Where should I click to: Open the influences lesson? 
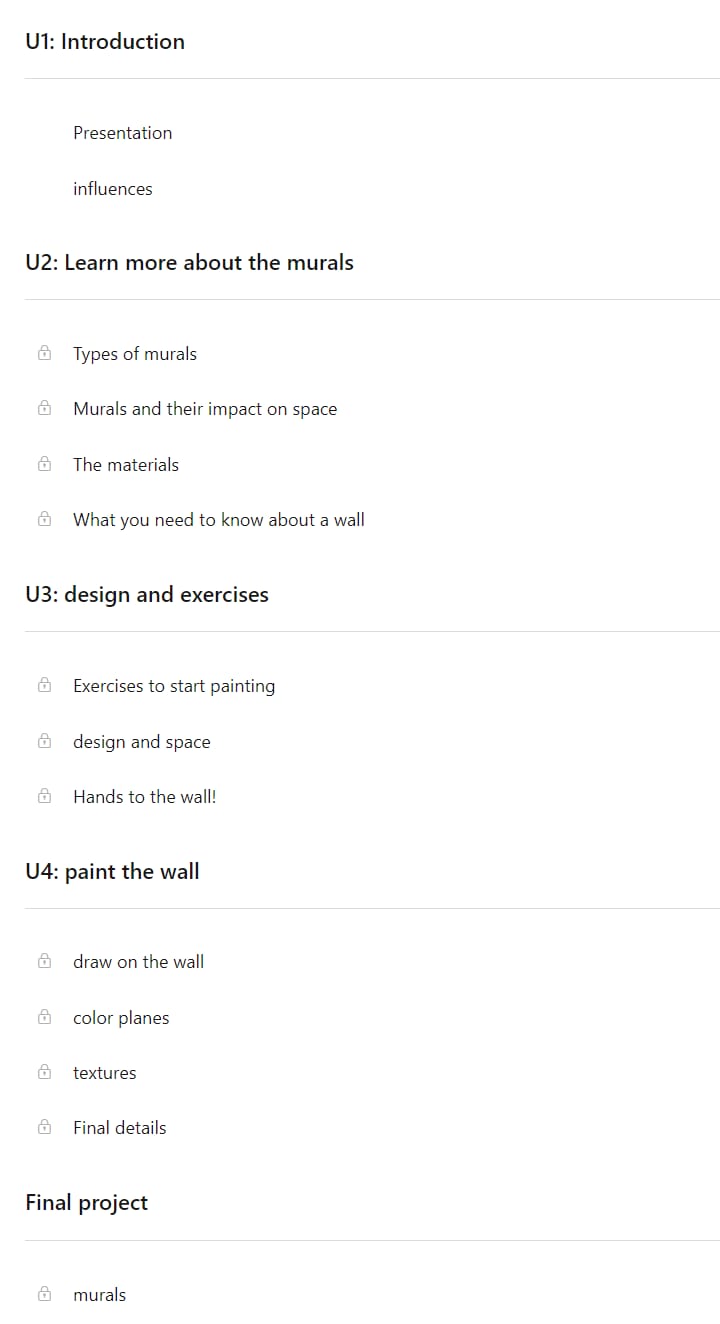click(x=113, y=189)
